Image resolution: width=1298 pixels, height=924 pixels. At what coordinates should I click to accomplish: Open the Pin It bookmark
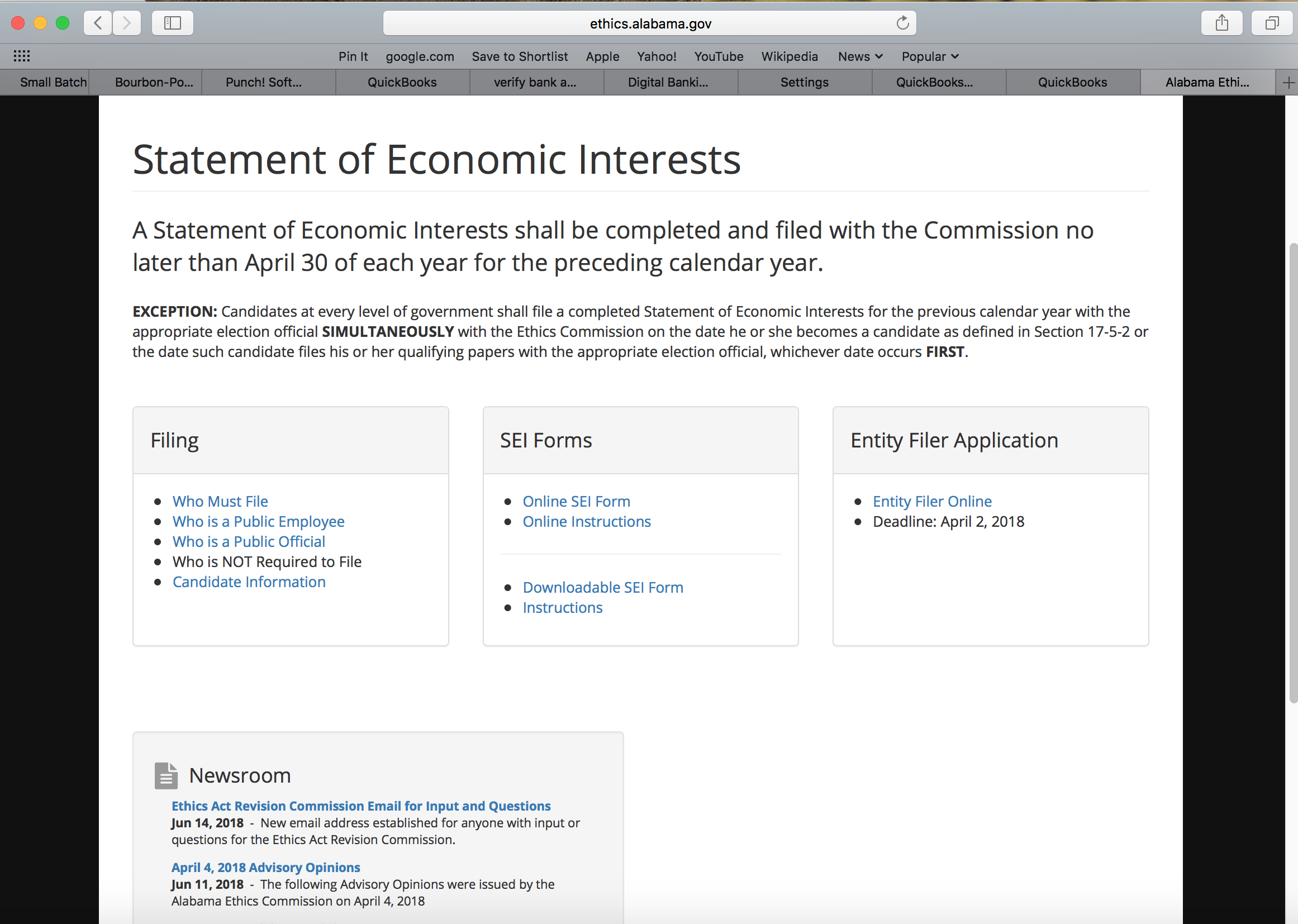(x=353, y=56)
